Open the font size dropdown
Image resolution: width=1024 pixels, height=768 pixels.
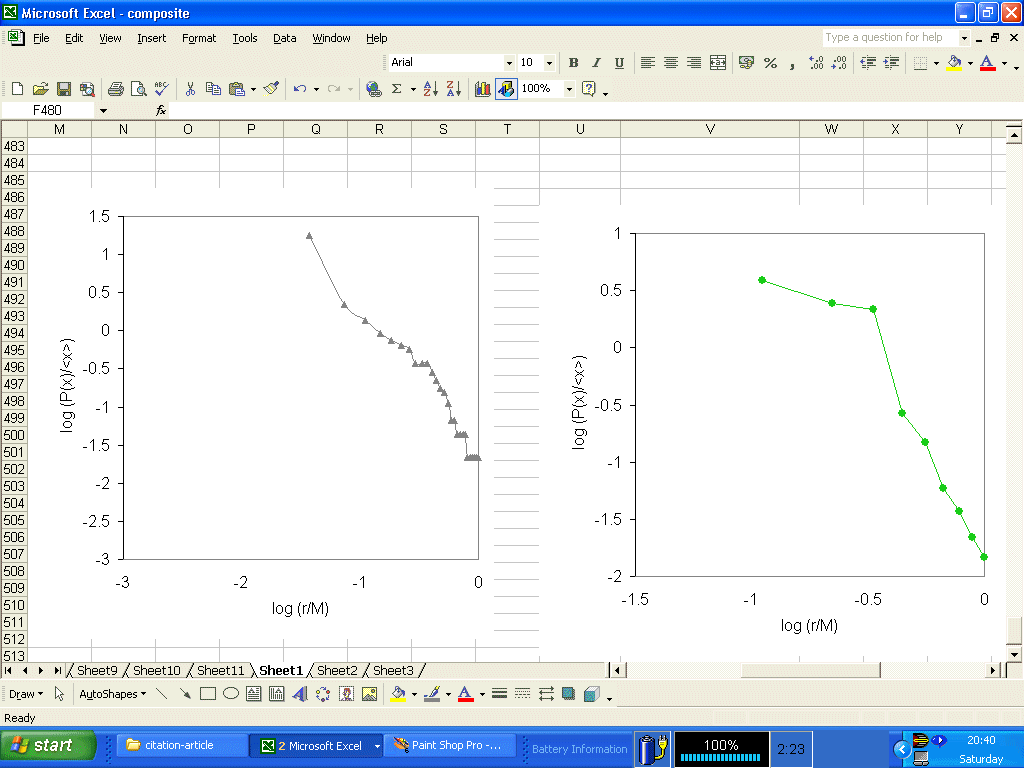[549, 63]
